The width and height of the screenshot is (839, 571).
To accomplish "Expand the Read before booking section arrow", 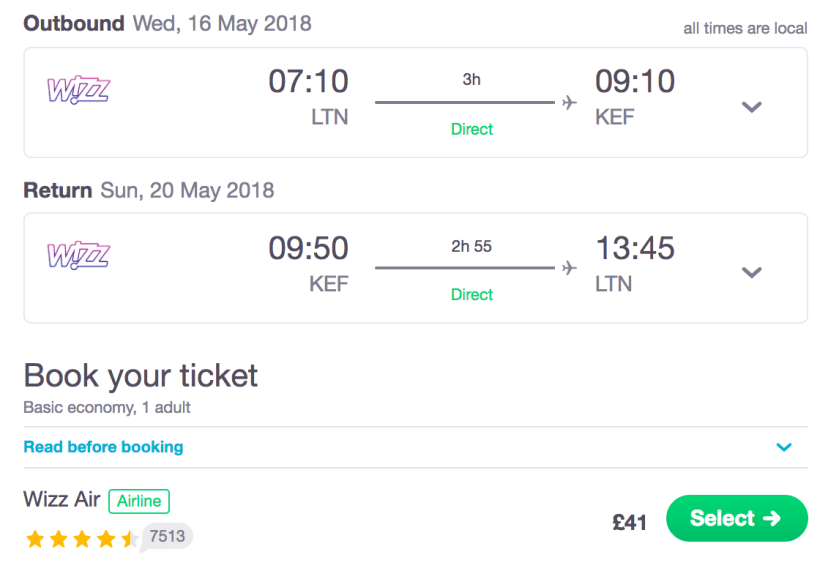I will [x=784, y=448].
